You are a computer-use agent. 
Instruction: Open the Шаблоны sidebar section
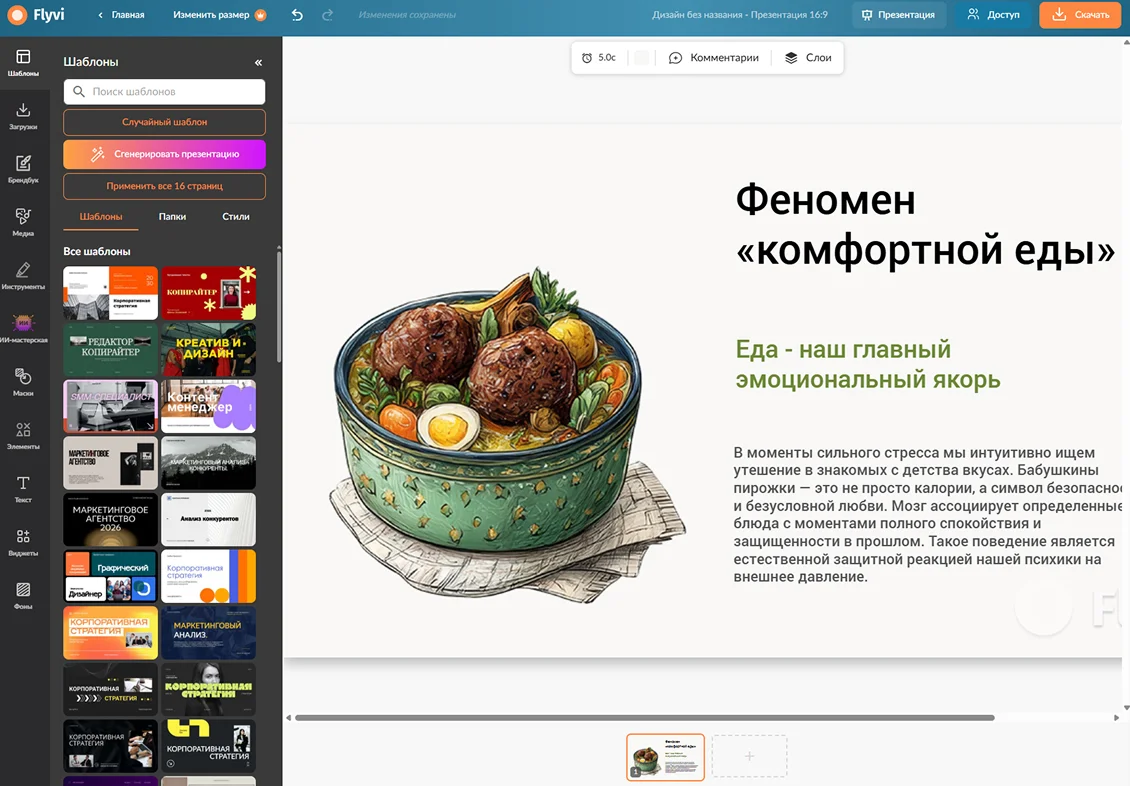(23, 63)
